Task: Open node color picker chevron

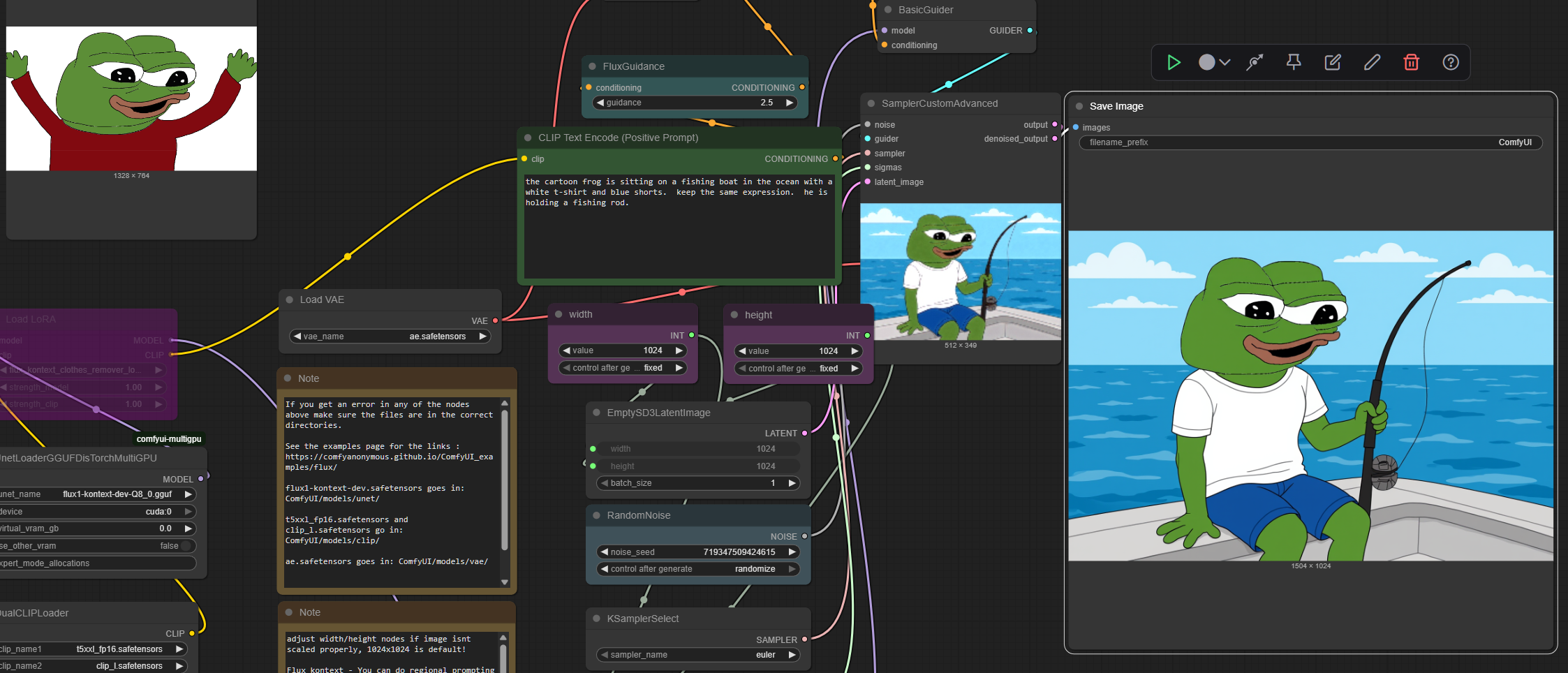Action: pyautogui.click(x=1225, y=62)
